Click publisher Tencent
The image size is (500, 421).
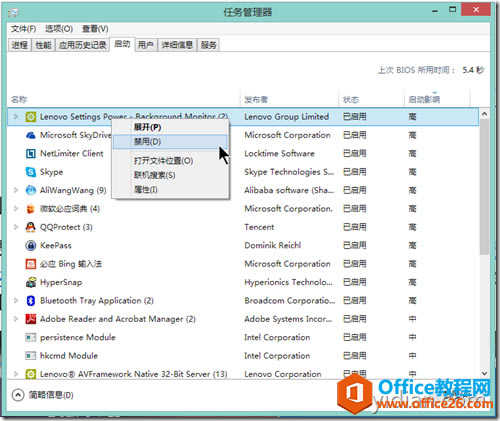pyautogui.click(x=259, y=227)
